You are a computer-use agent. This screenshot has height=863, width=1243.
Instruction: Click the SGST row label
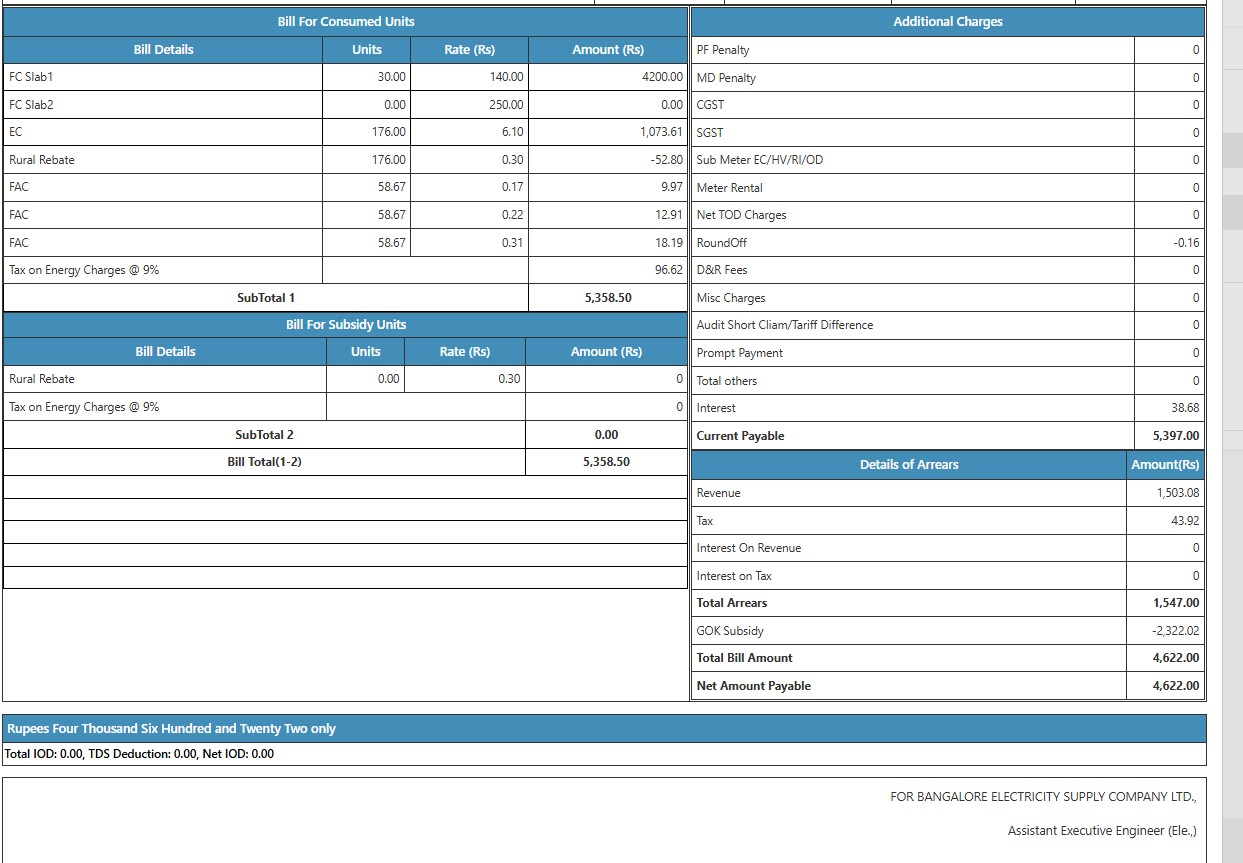coord(710,133)
